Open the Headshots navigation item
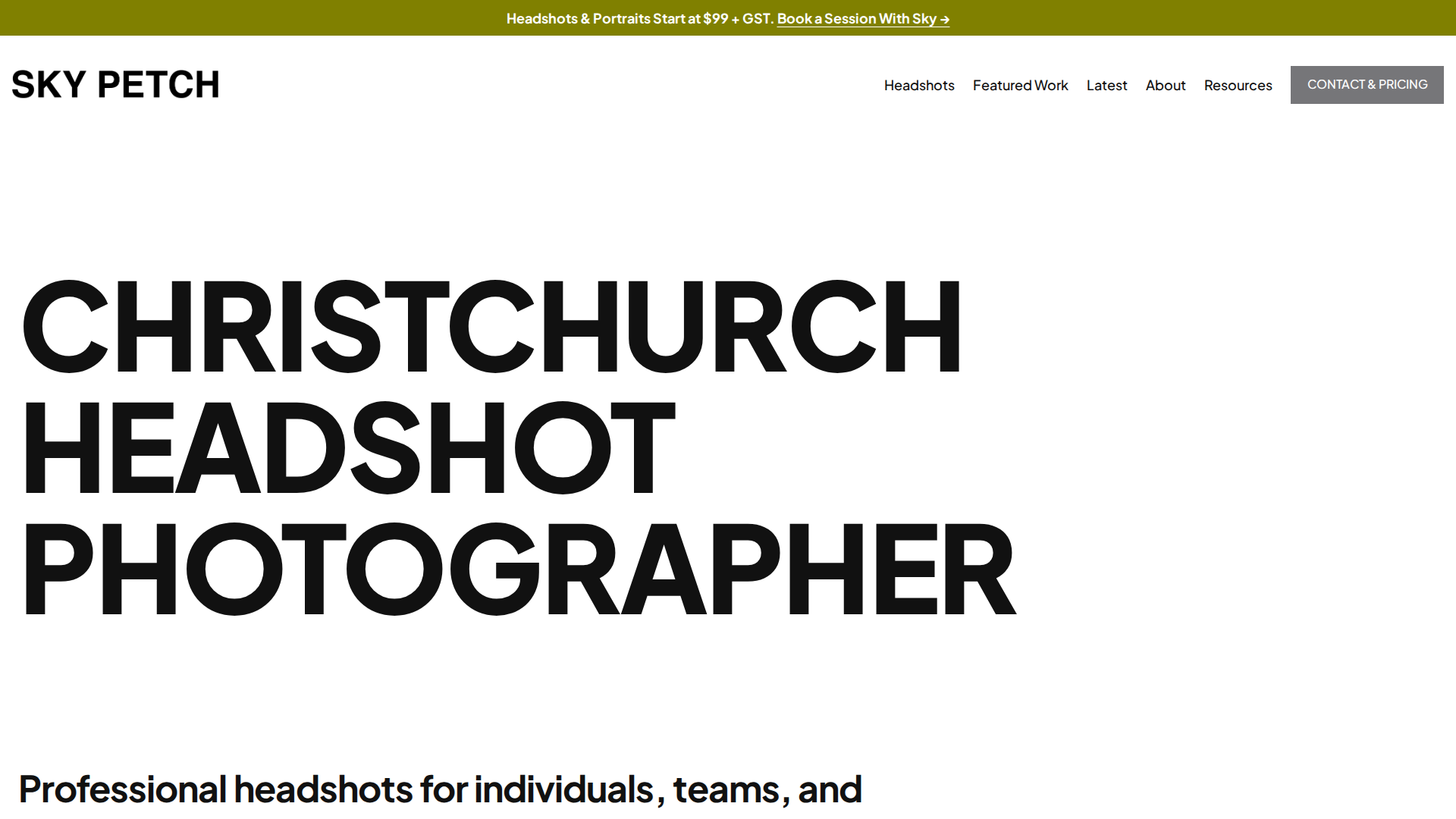Image resolution: width=1456 pixels, height=819 pixels. 919,85
